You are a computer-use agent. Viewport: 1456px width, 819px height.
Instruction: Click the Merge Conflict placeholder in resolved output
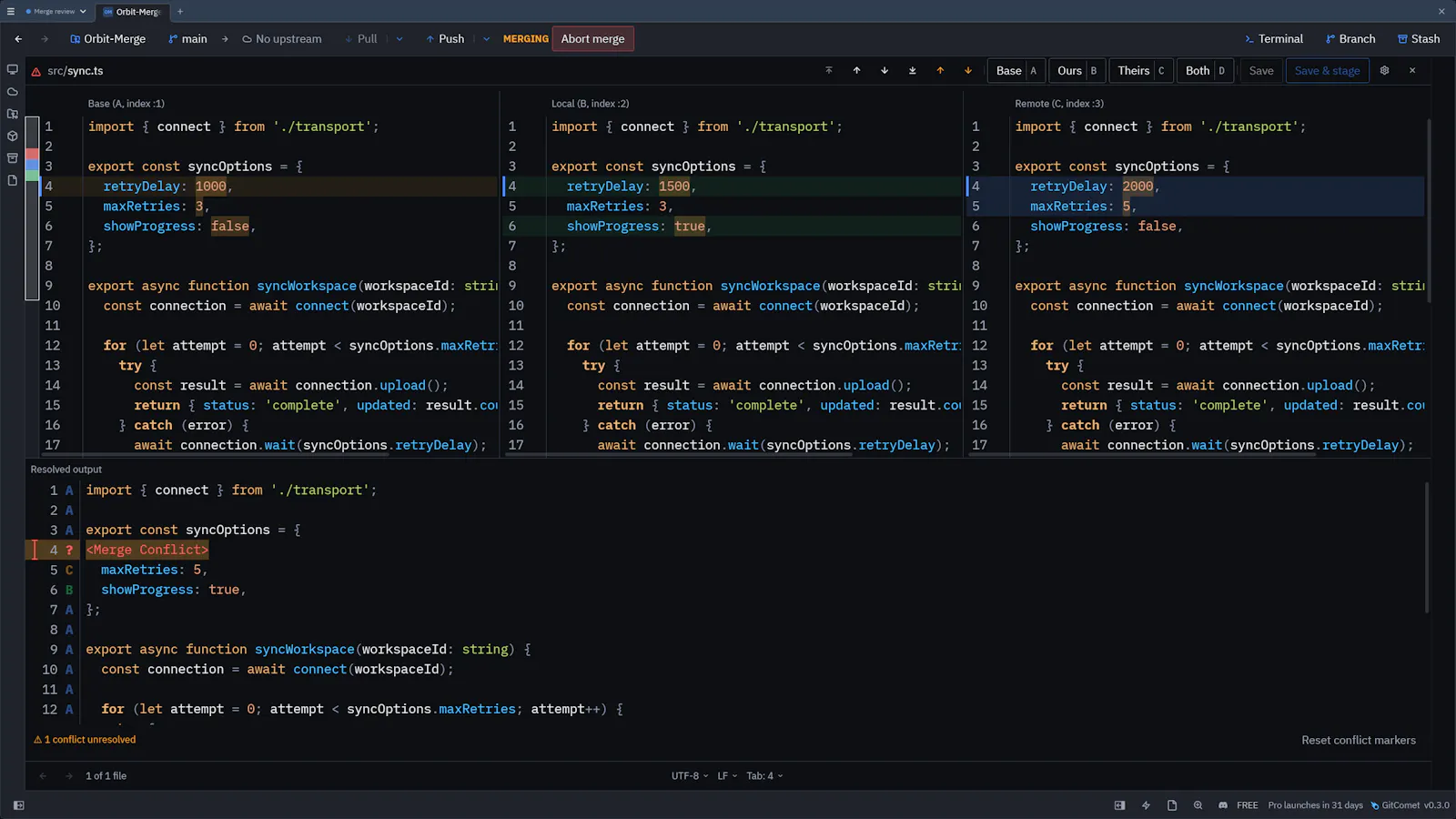[x=147, y=550]
